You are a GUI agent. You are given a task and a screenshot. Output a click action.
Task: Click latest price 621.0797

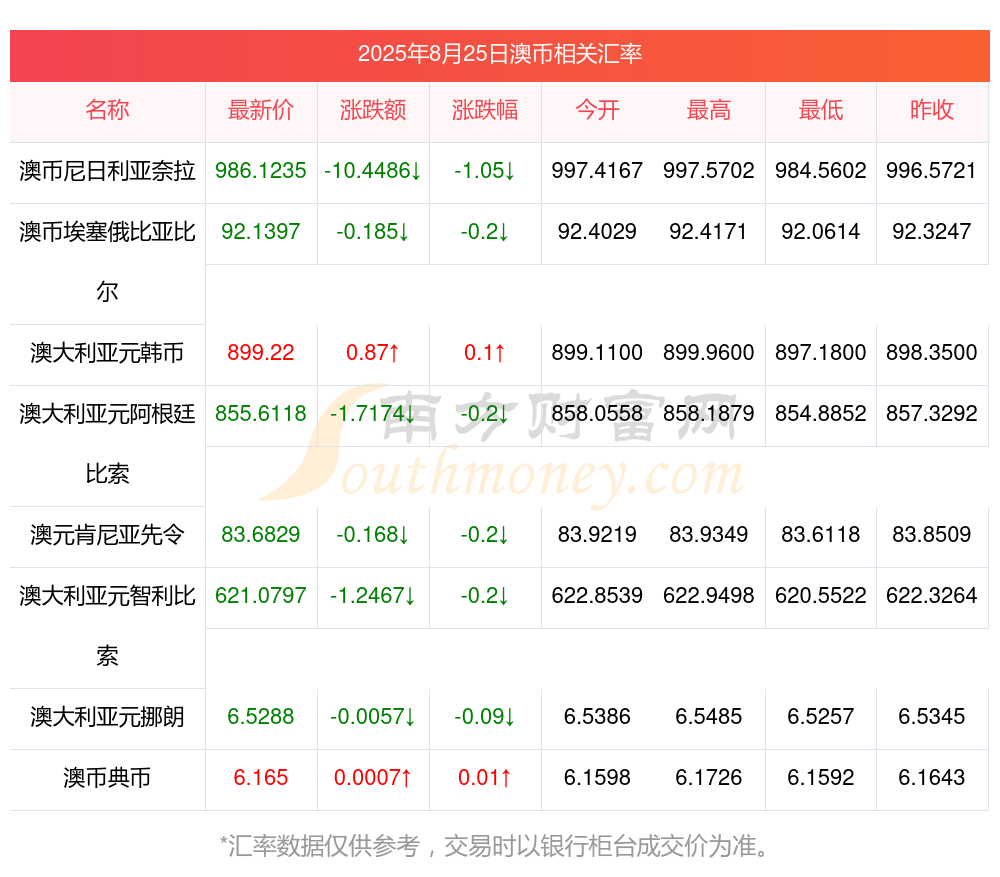(261, 596)
